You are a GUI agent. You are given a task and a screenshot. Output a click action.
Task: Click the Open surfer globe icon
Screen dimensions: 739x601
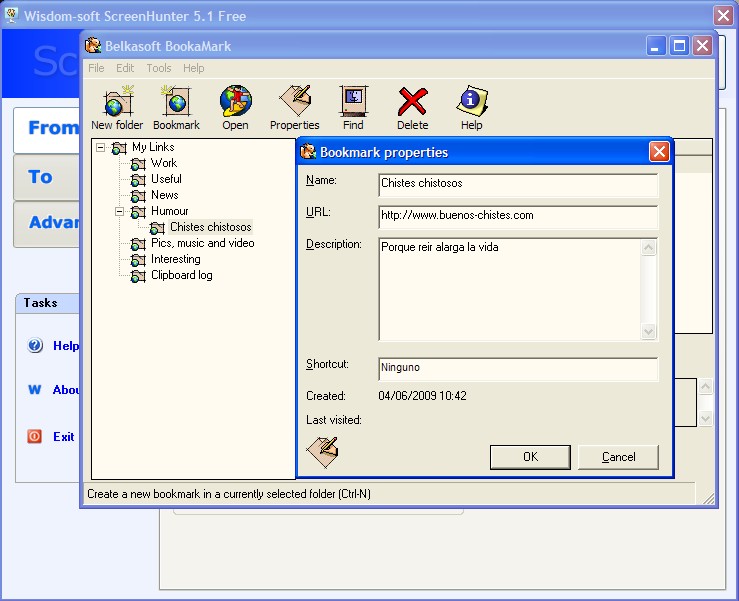coord(236,101)
